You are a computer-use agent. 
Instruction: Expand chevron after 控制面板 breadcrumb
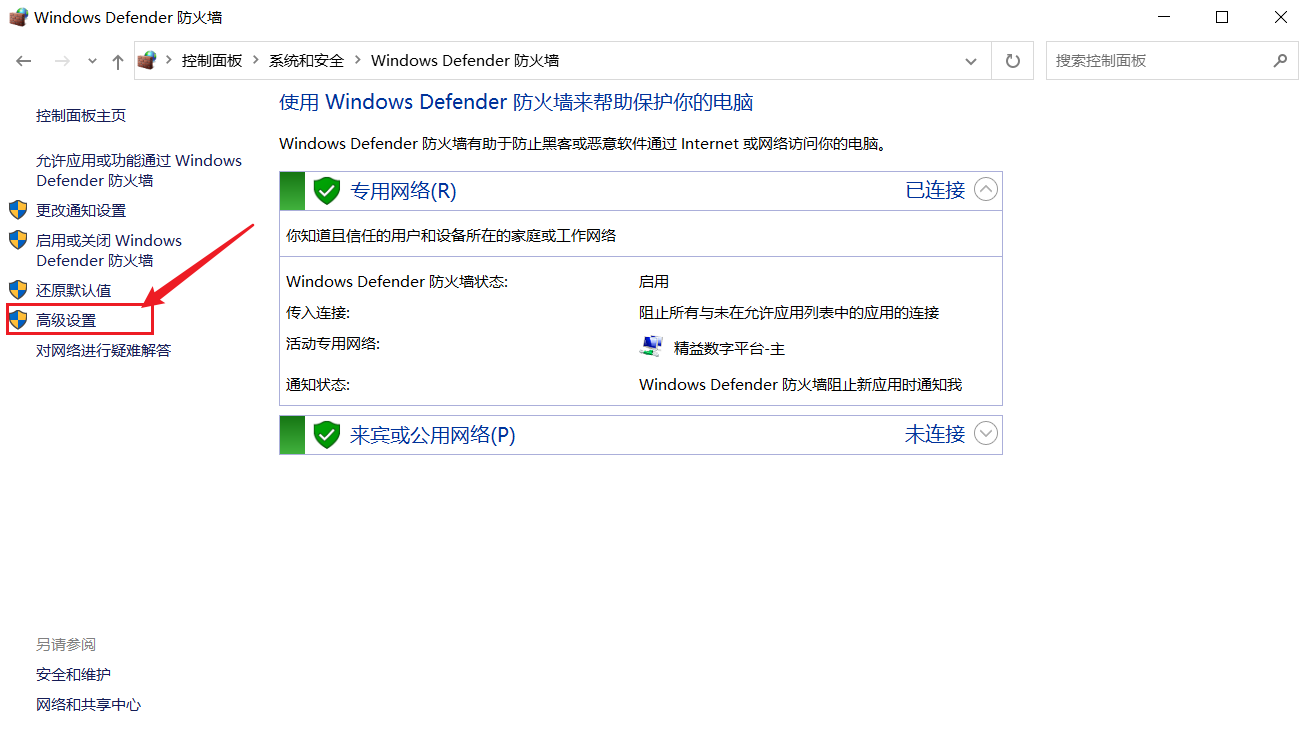256,61
